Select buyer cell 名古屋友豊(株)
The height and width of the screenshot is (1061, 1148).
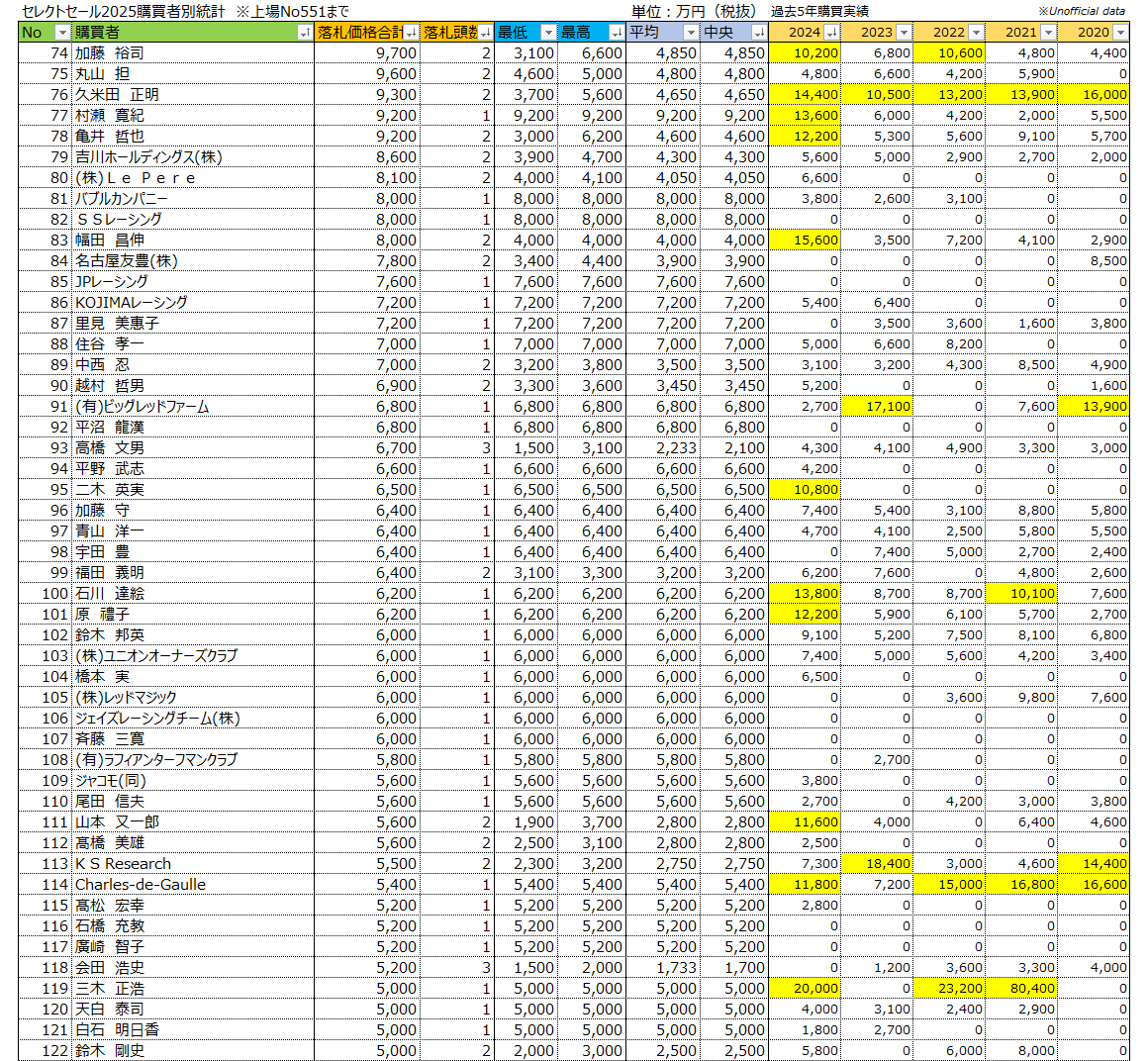pos(193,261)
